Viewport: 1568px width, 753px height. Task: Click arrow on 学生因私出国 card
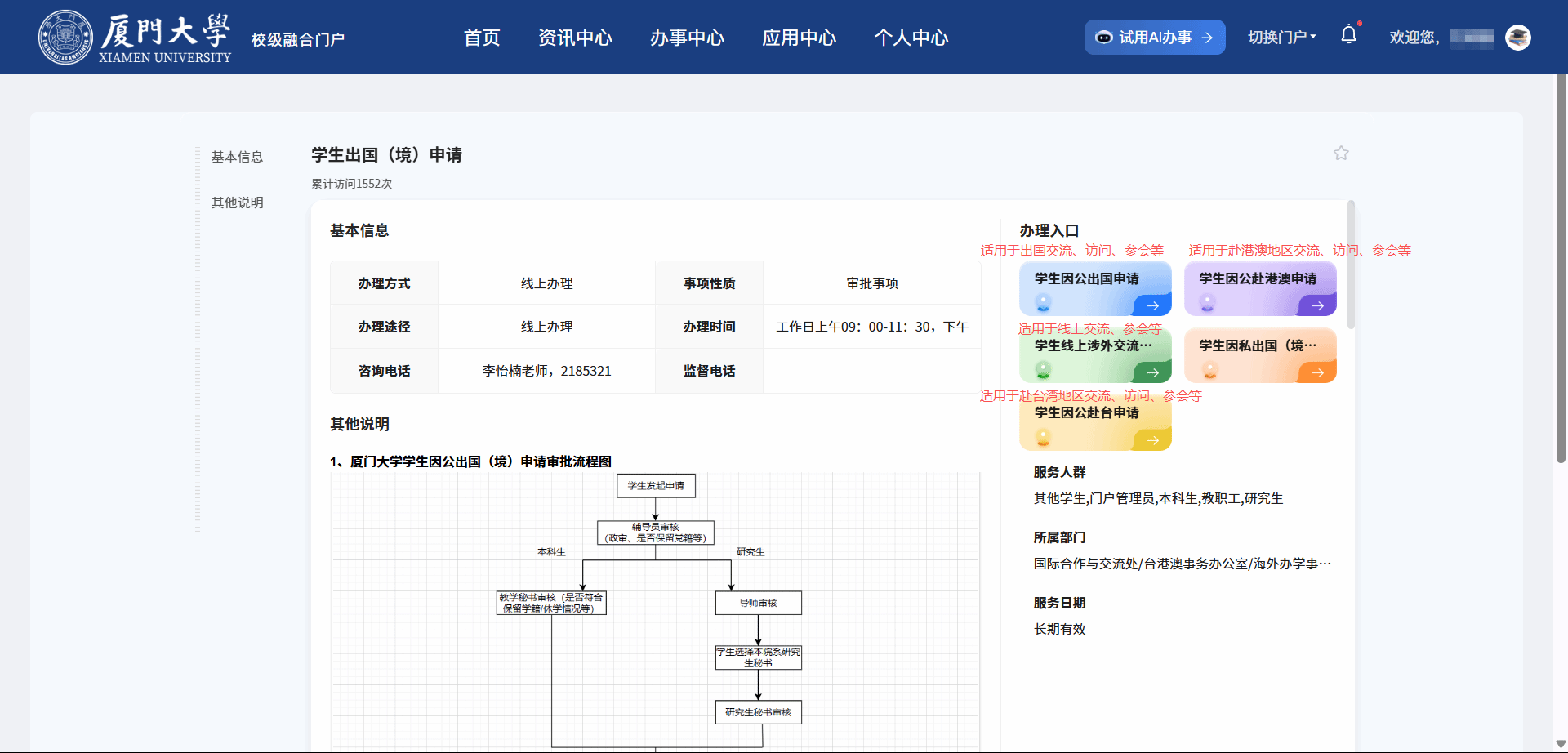click(1318, 372)
